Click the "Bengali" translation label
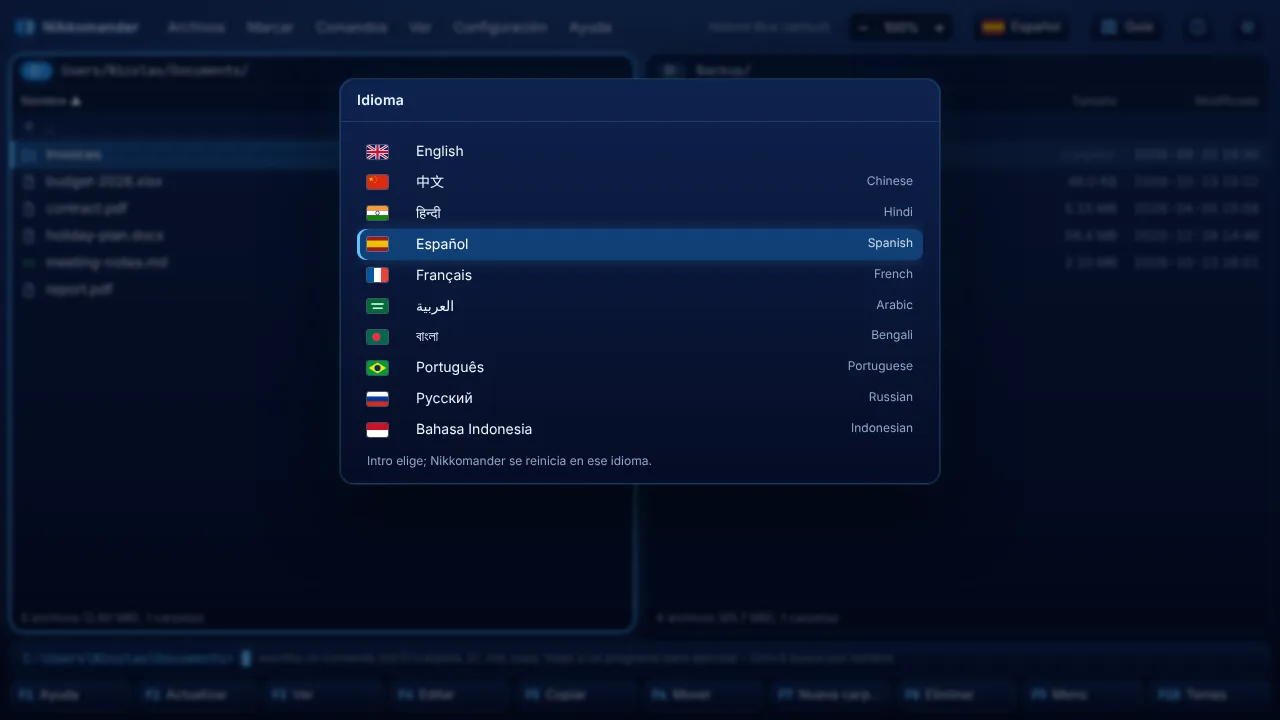 (892, 335)
